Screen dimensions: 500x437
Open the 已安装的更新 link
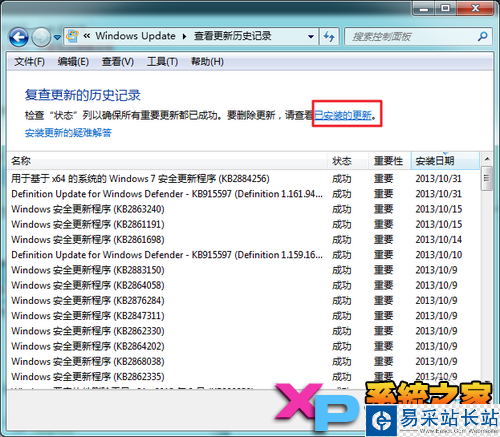[343, 115]
